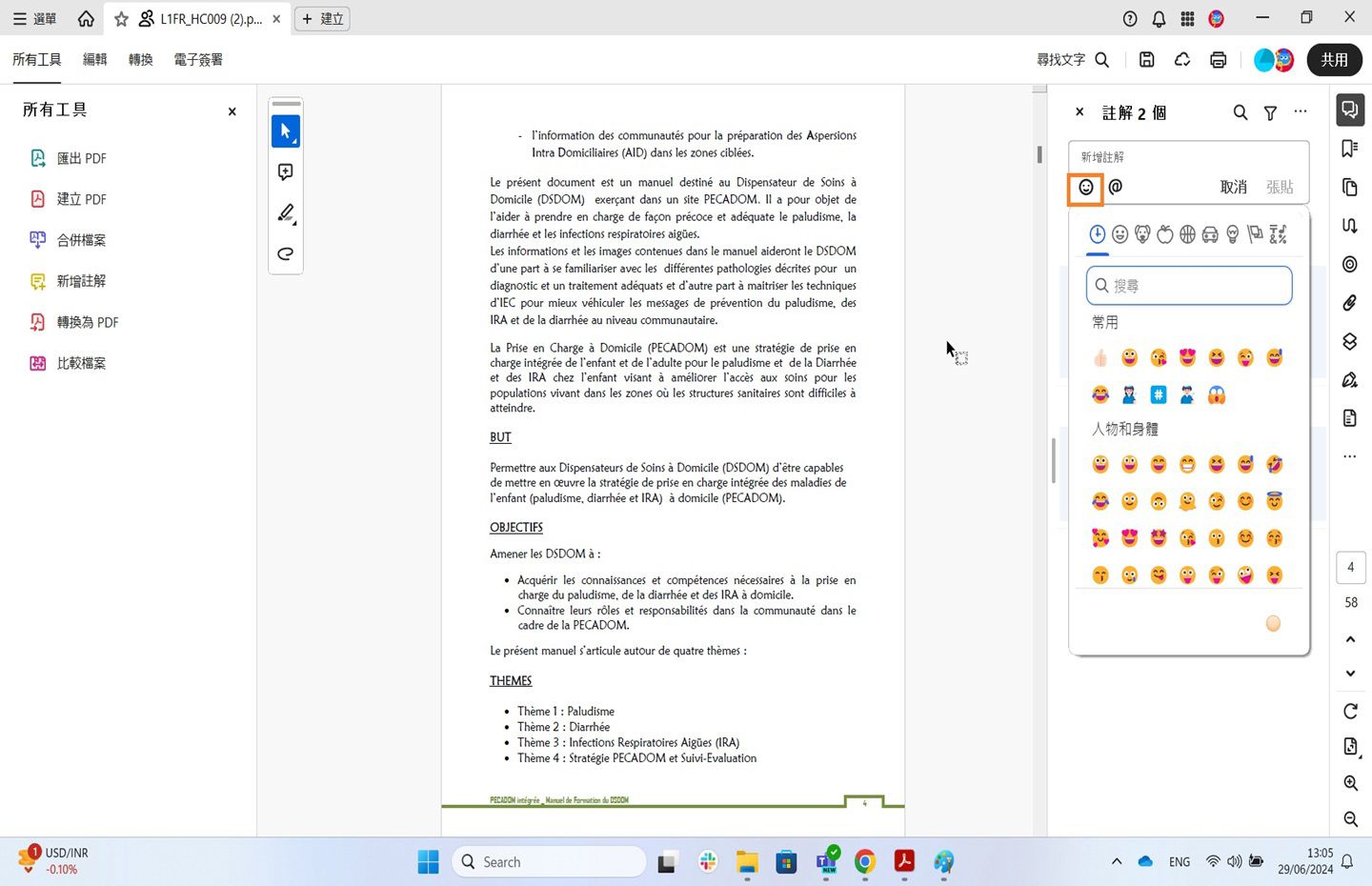Open the emoji skin tone selector

[x=1273, y=623]
